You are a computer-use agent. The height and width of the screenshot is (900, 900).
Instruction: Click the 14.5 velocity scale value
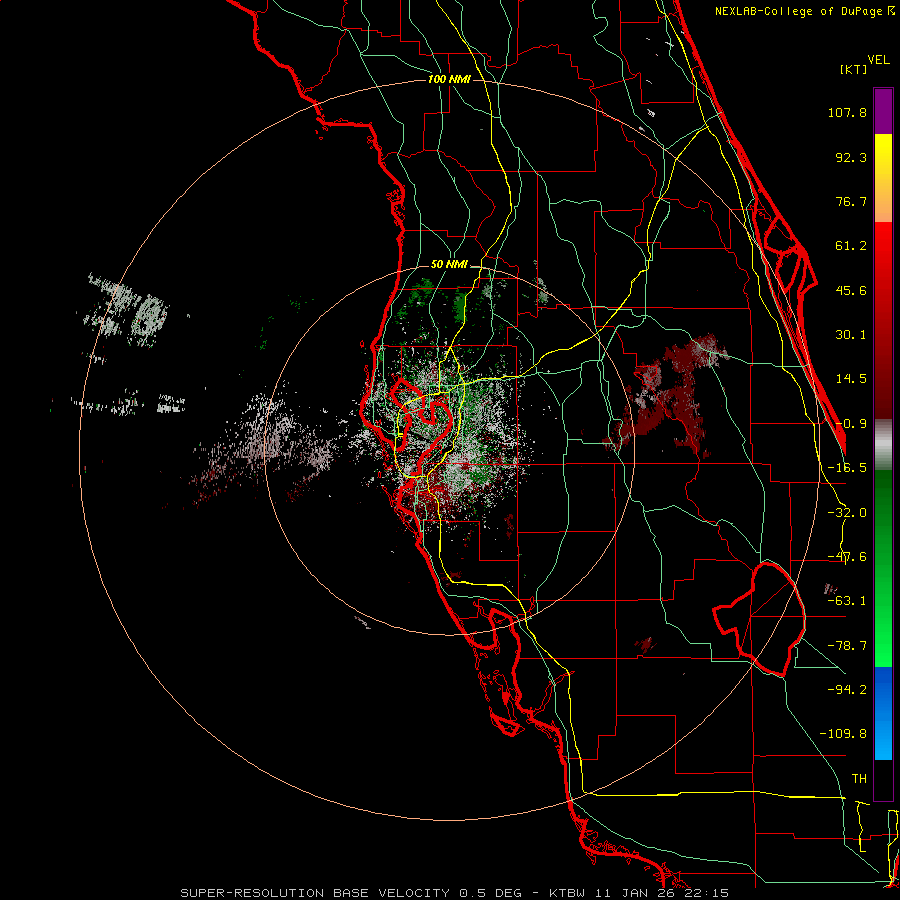(851, 379)
